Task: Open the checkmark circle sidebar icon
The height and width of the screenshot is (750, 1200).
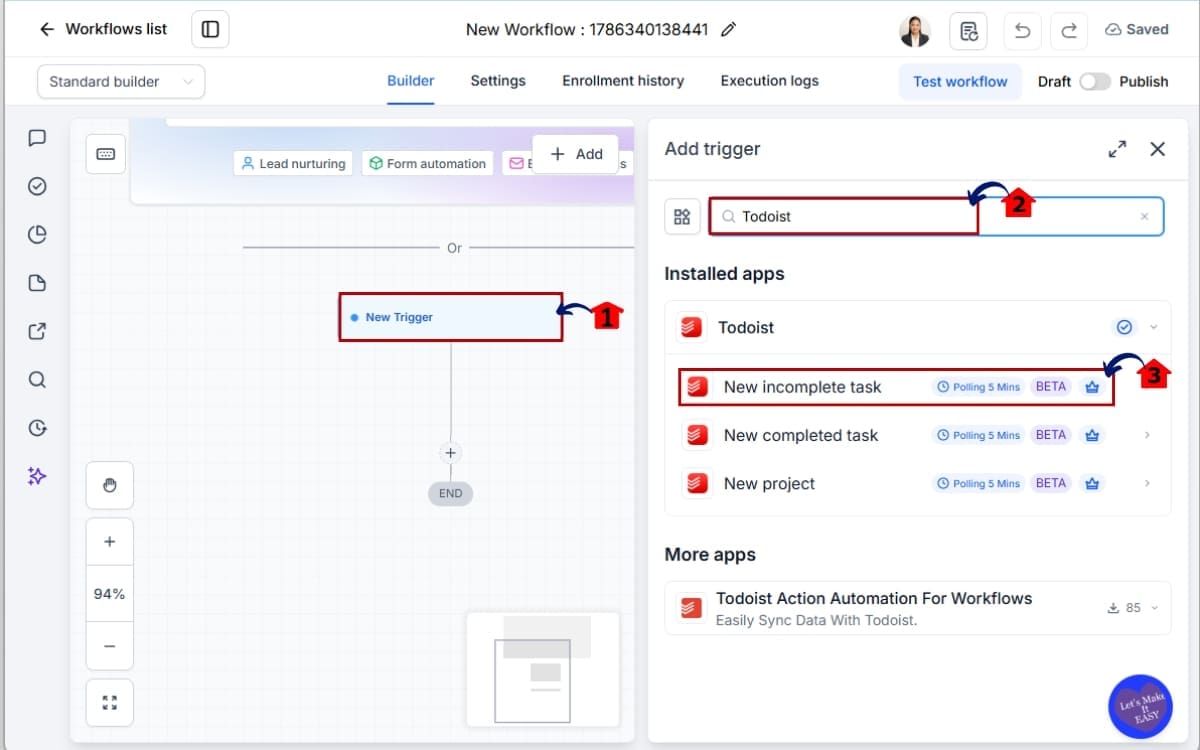Action: pos(37,186)
